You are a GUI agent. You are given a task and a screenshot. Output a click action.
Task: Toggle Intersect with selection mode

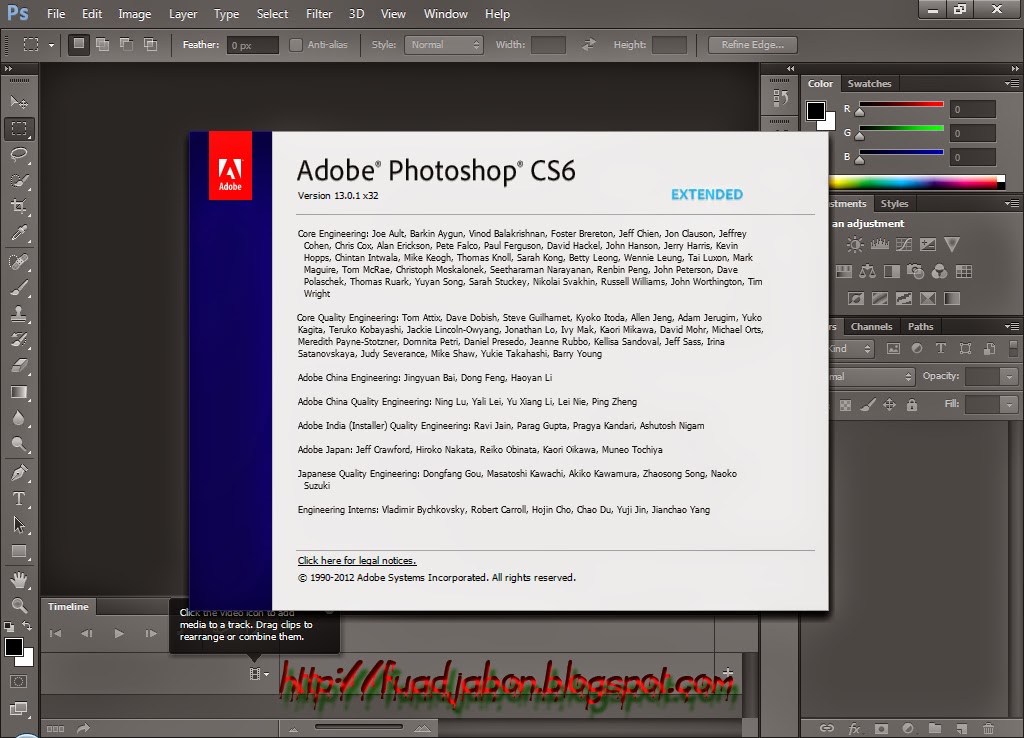pyautogui.click(x=151, y=44)
